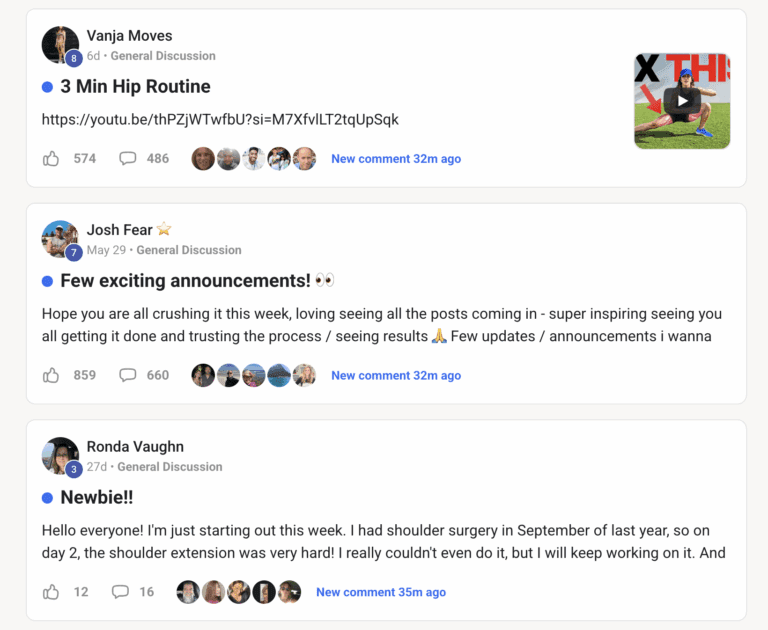Like the 3 Min Hip Routine post
The image size is (768, 630).
(51, 158)
